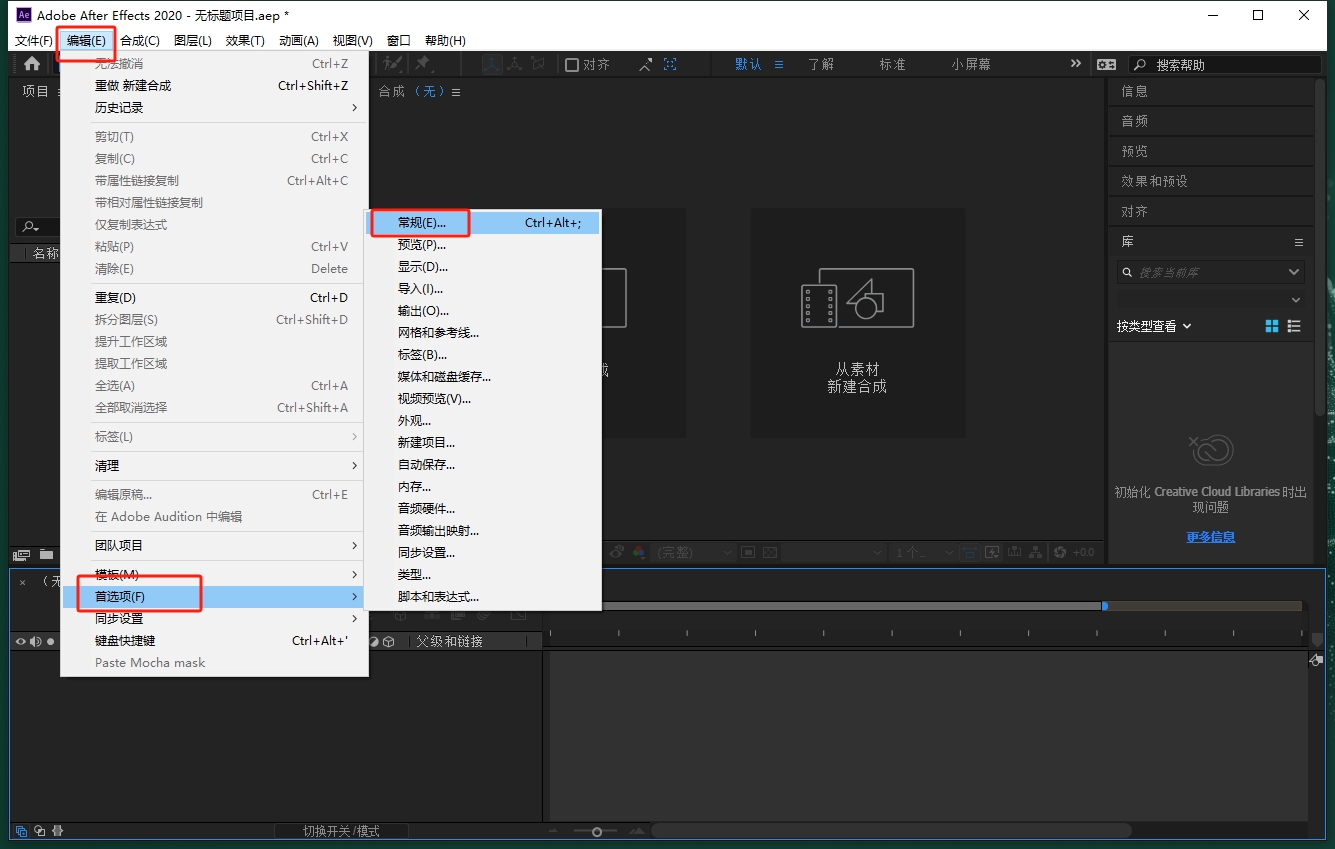The height and width of the screenshot is (849, 1335).
Task: Click the 搜索帮助 search field
Action: point(1235,65)
